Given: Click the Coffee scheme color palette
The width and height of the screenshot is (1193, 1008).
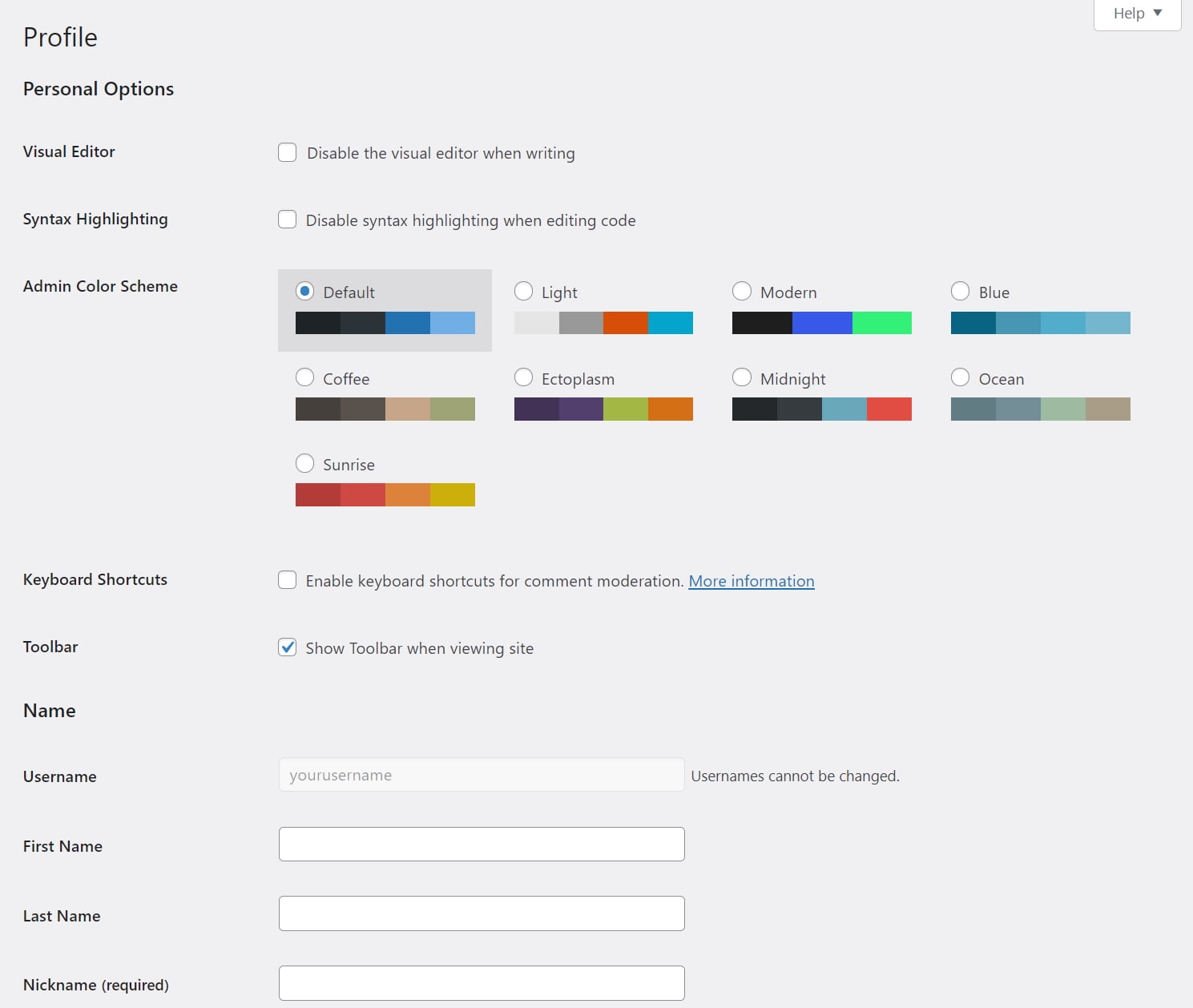Looking at the screenshot, I should coord(385,409).
